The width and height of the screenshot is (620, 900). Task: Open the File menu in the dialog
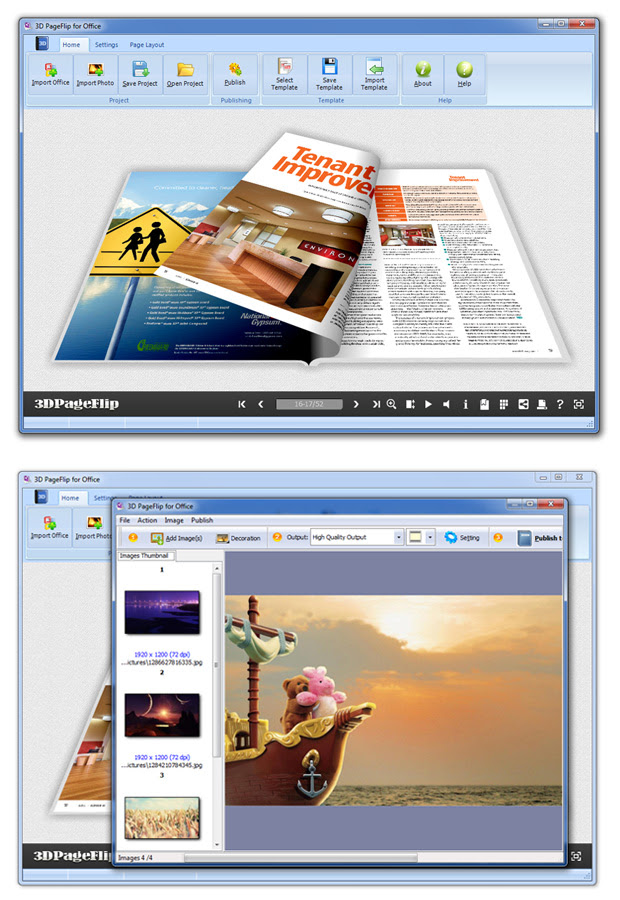pos(125,520)
